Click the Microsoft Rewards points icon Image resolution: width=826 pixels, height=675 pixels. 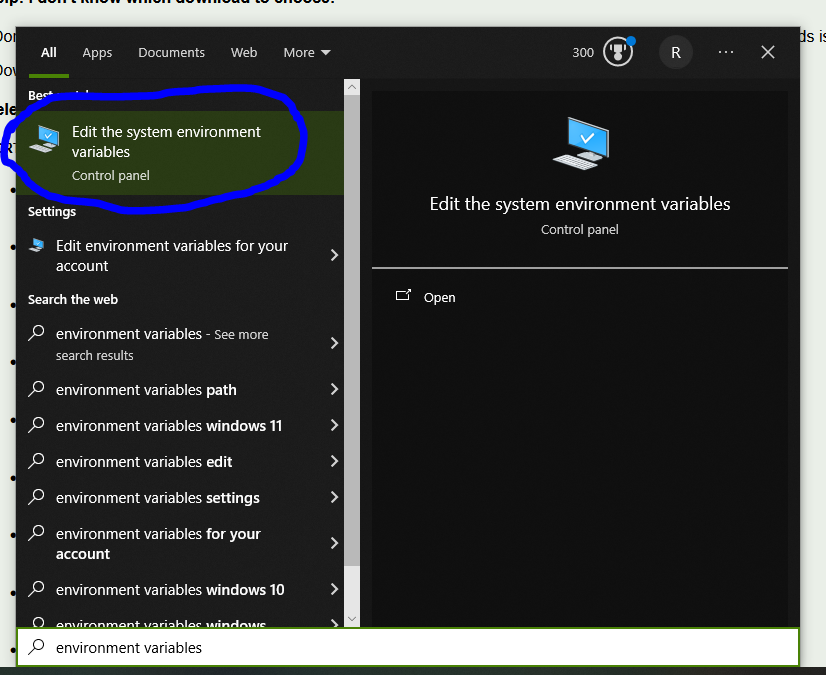(x=617, y=52)
